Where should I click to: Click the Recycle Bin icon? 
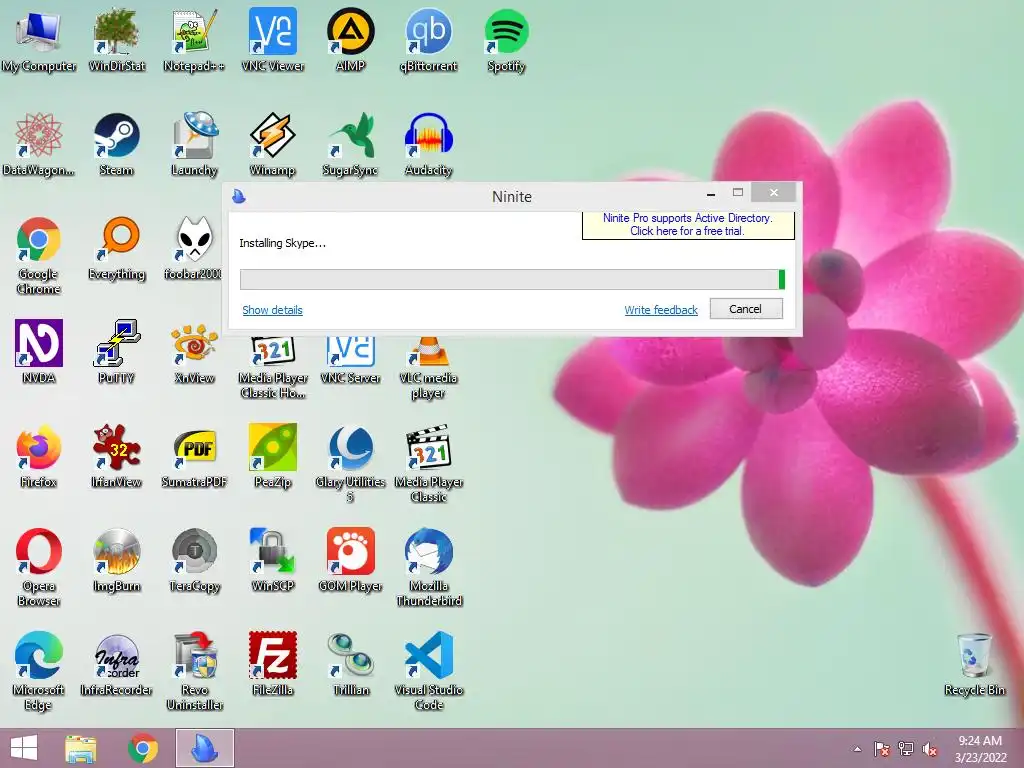click(974, 664)
